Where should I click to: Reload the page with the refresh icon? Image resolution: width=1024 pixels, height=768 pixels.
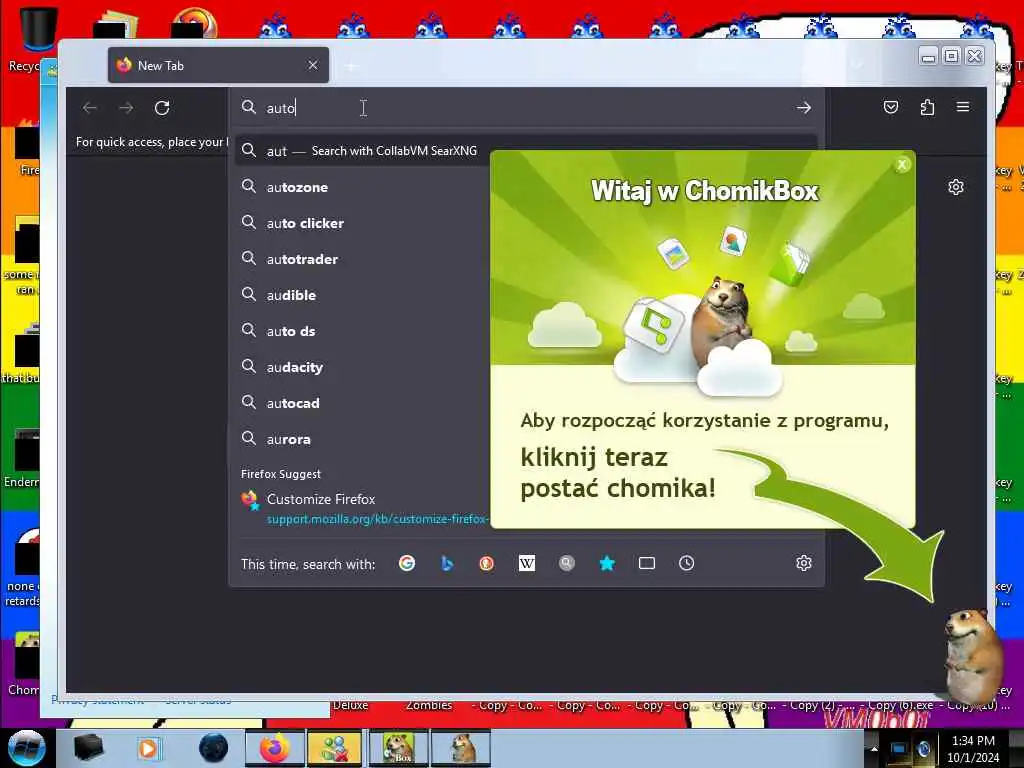[x=162, y=108]
